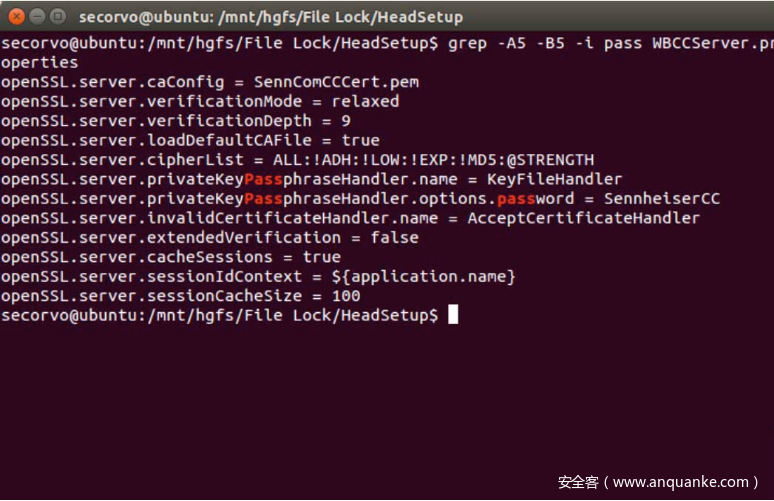Viewport: 774px width, 501px height.
Task: Click the KeyFileHandler value
Action: point(554,179)
